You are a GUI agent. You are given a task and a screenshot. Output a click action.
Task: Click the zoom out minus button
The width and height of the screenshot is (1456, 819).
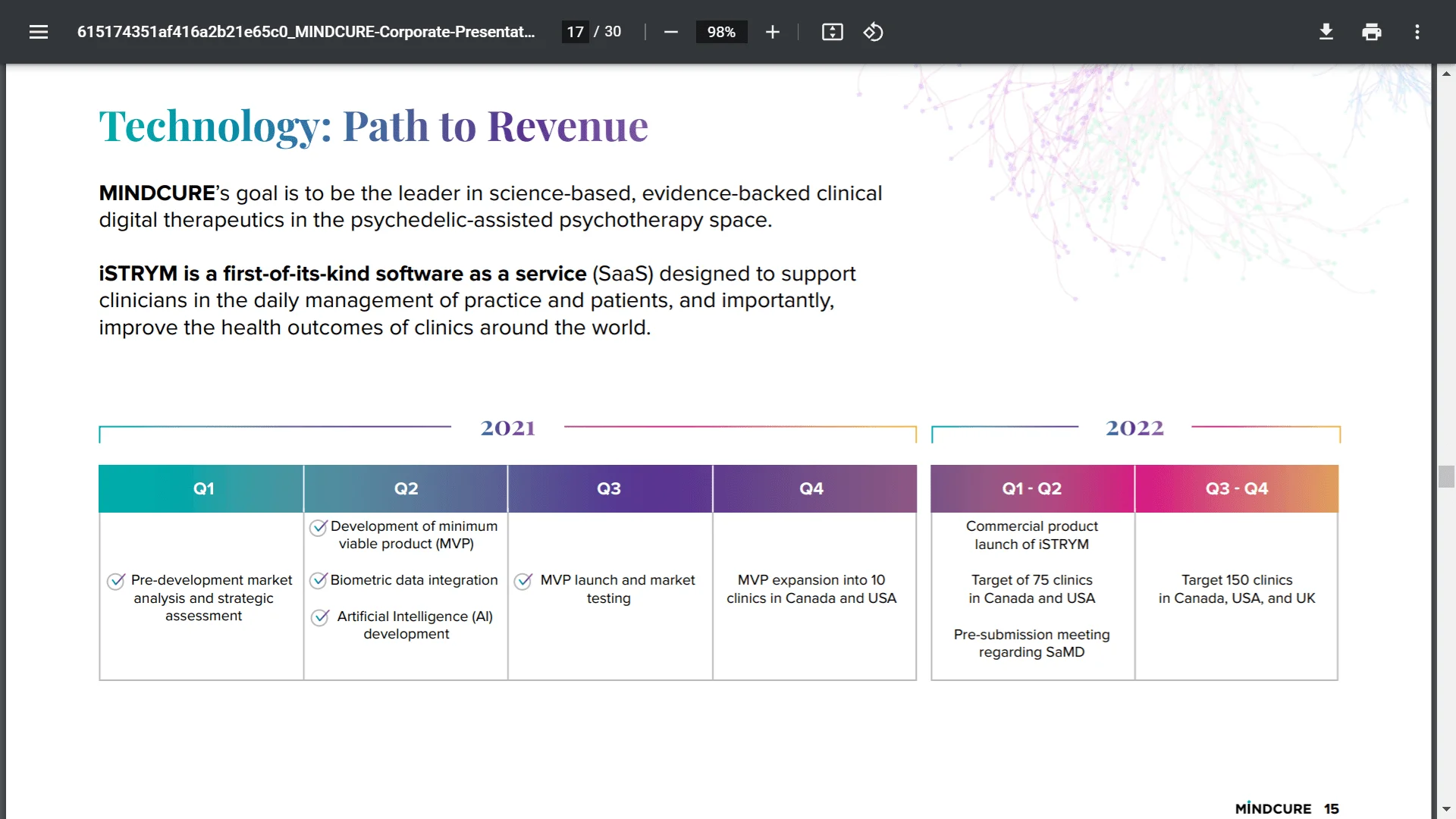[670, 32]
